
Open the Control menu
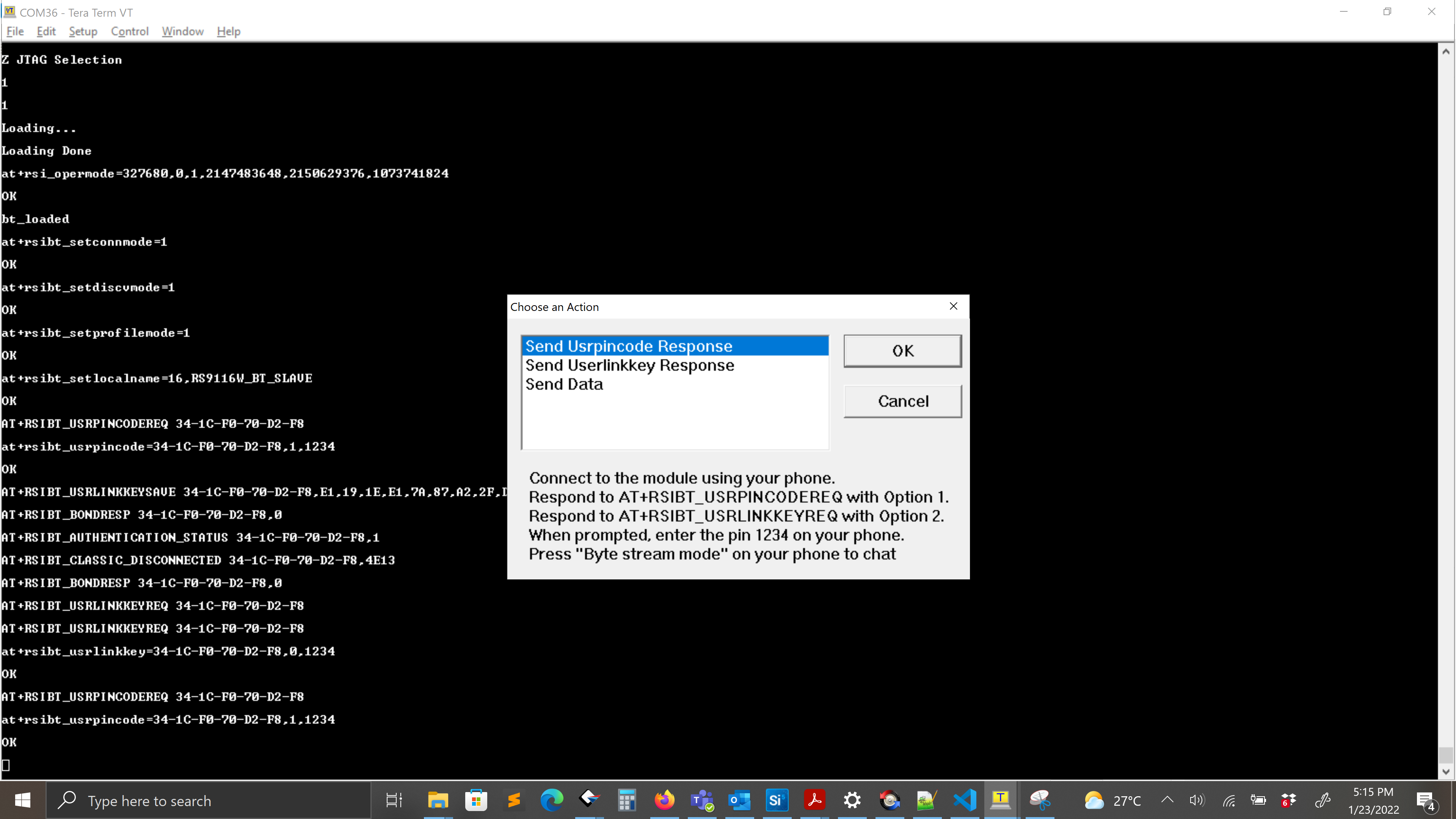(129, 31)
